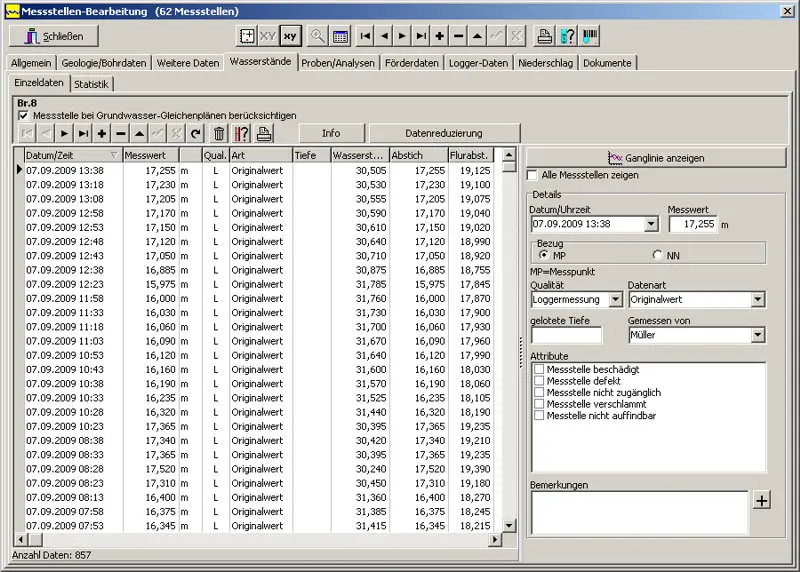Check Messstelle beschädigt attribute

539,369
